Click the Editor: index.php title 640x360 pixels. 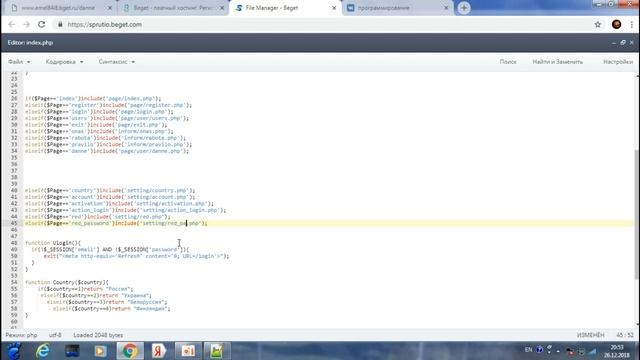point(30,42)
